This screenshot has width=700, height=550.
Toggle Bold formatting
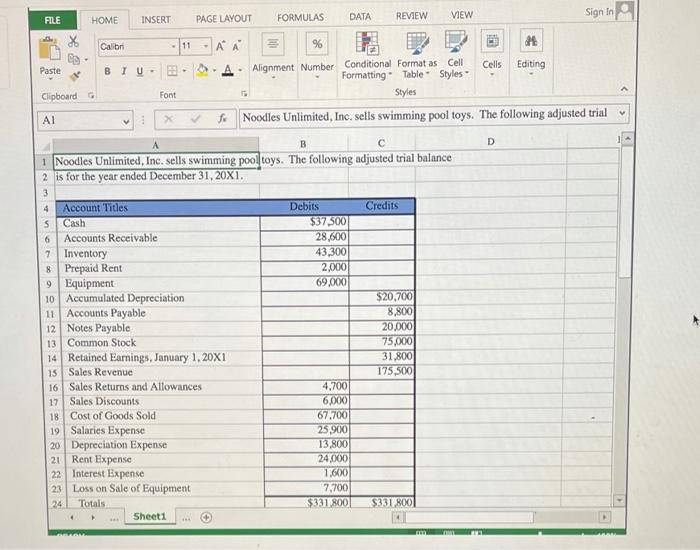pyautogui.click(x=107, y=71)
